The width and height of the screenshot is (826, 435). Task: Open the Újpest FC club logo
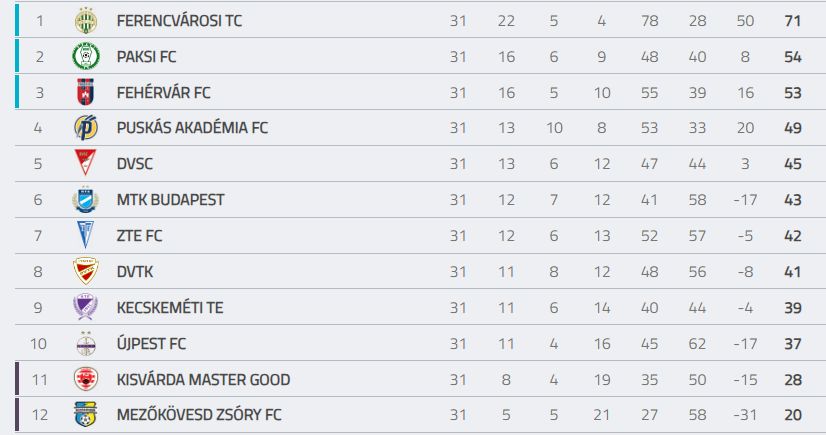tap(85, 343)
